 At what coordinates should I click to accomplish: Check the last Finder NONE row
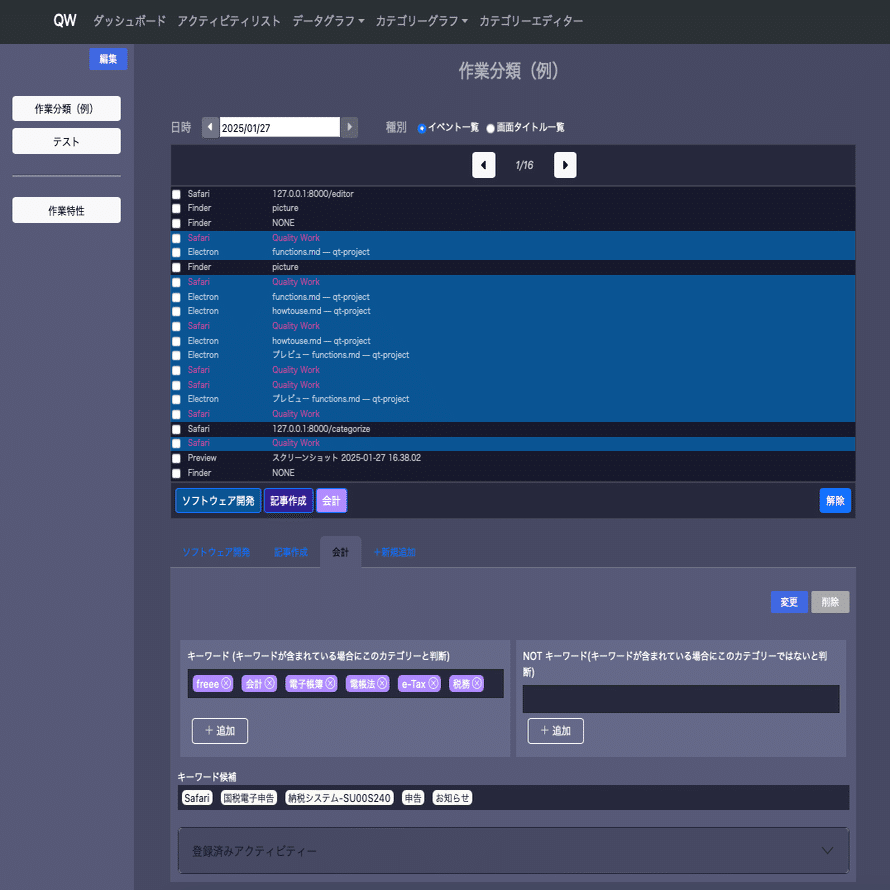pyautogui.click(x=177, y=473)
